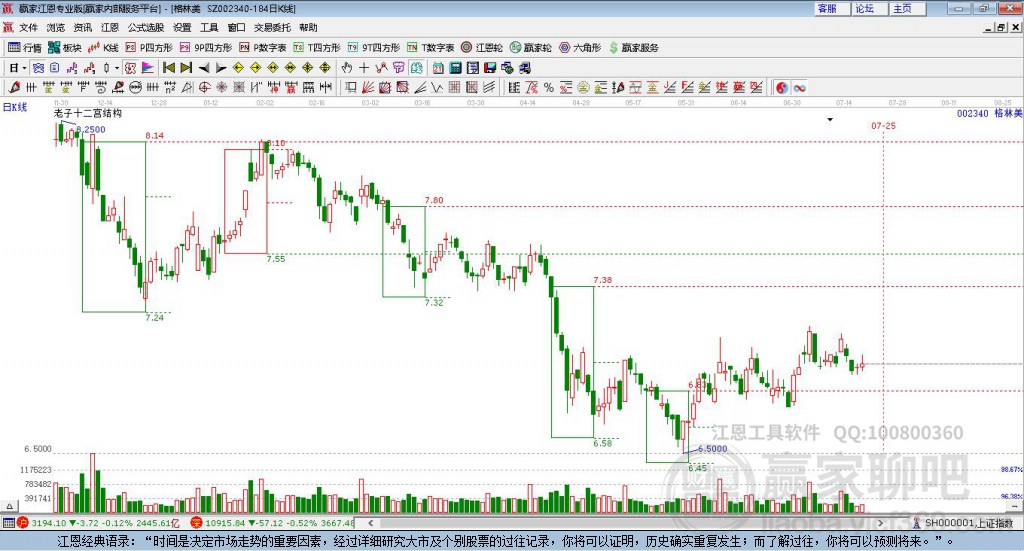Viewport: 1024px width, 551px height.
Task: Open the 浏览 menu
Action: coord(56,27)
